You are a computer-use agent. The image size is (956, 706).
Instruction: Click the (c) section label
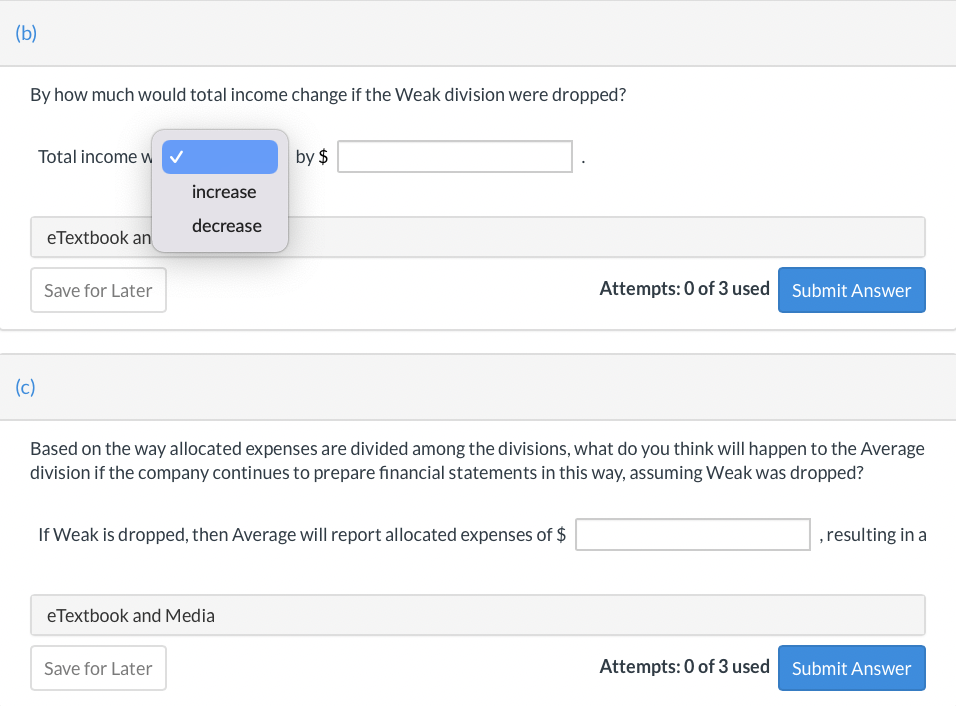click(x=26, y=387)
